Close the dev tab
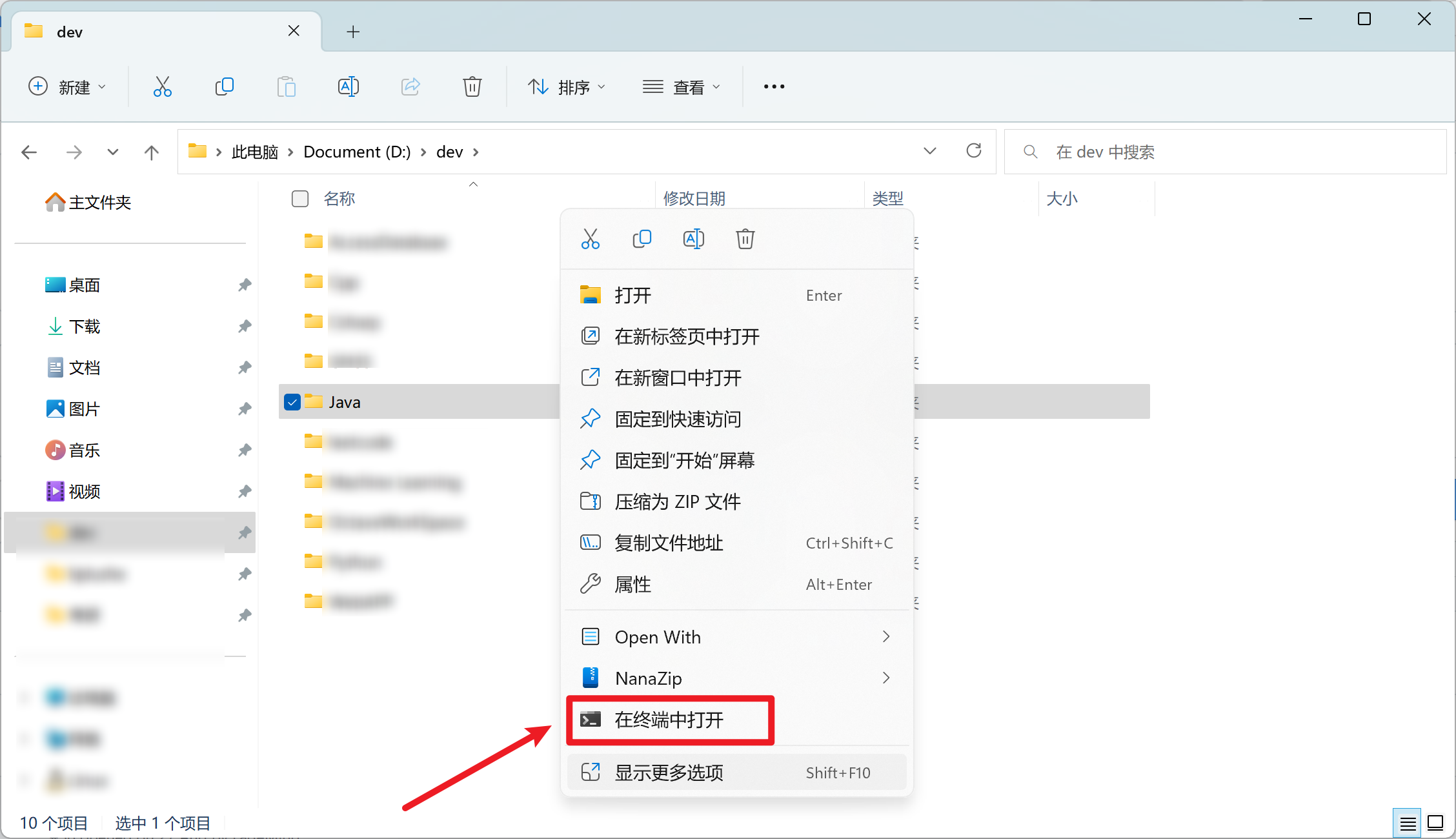 (294, 31)
